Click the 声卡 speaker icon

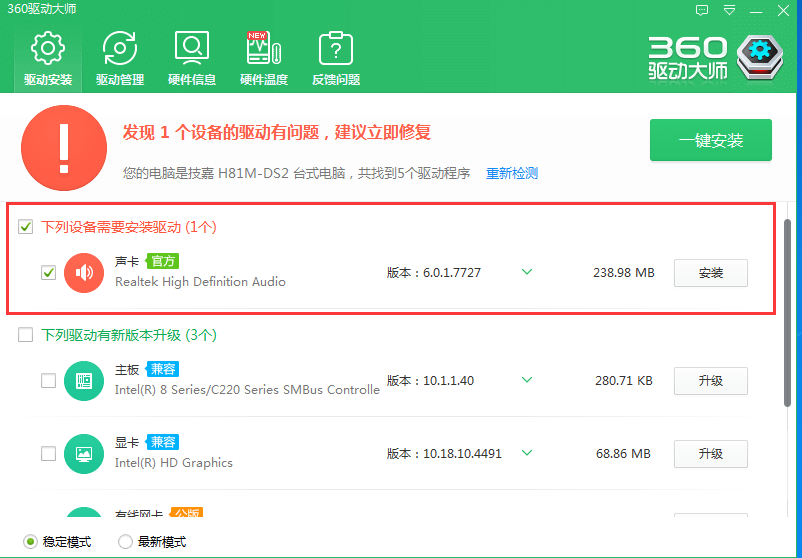84,273
